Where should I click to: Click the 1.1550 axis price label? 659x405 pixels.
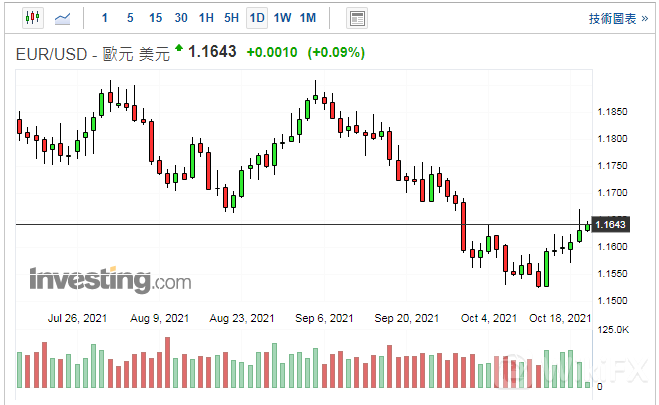(612, 274)
